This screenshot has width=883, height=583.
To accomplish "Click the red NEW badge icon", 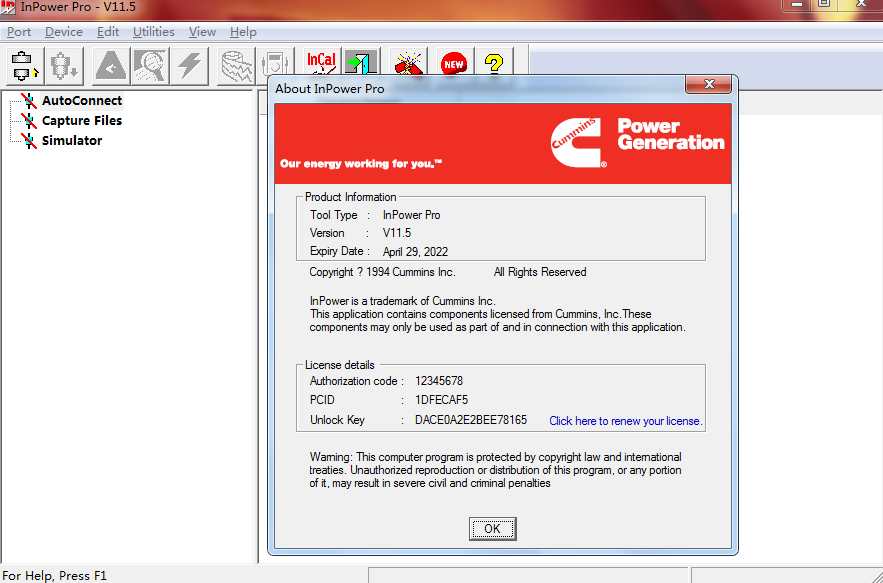I will pos(454,65).
